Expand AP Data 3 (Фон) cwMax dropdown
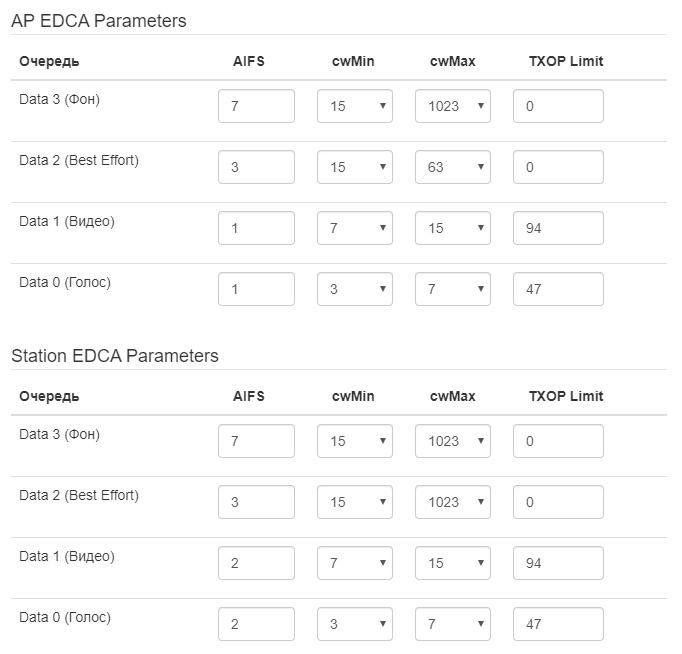The image size is (682, 654). (x=452, y=106)
